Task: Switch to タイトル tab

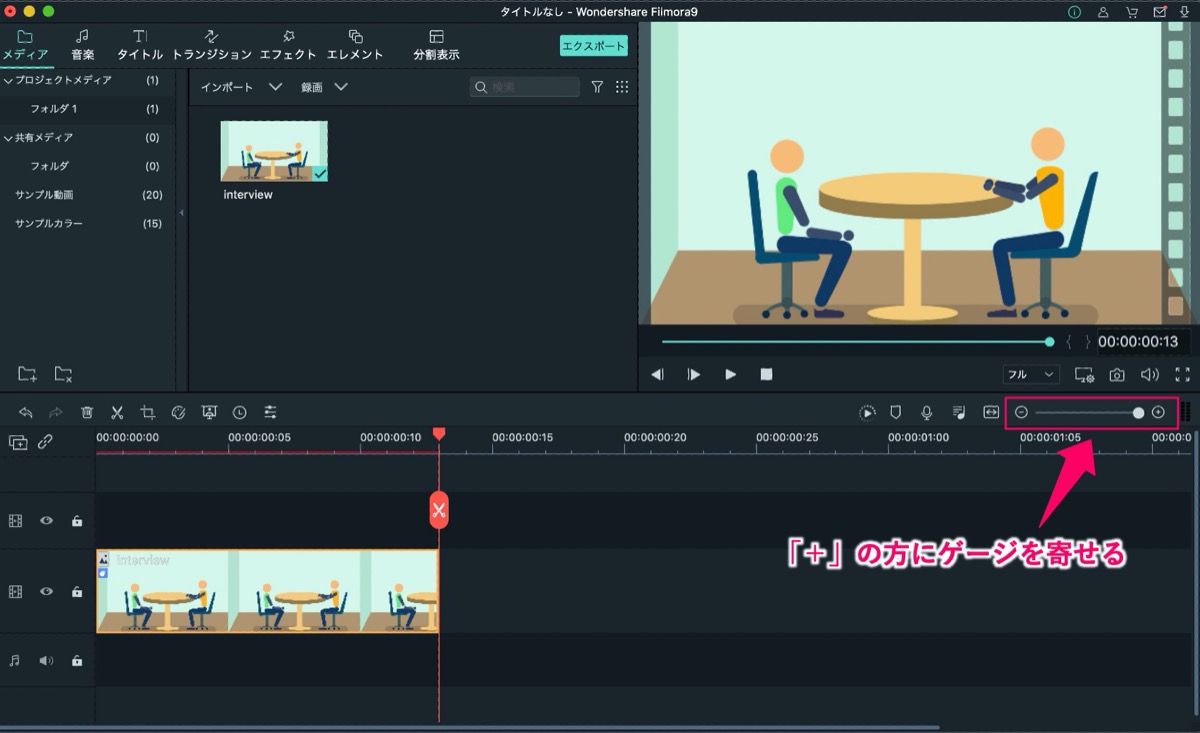Action: (x=140, y=45)
